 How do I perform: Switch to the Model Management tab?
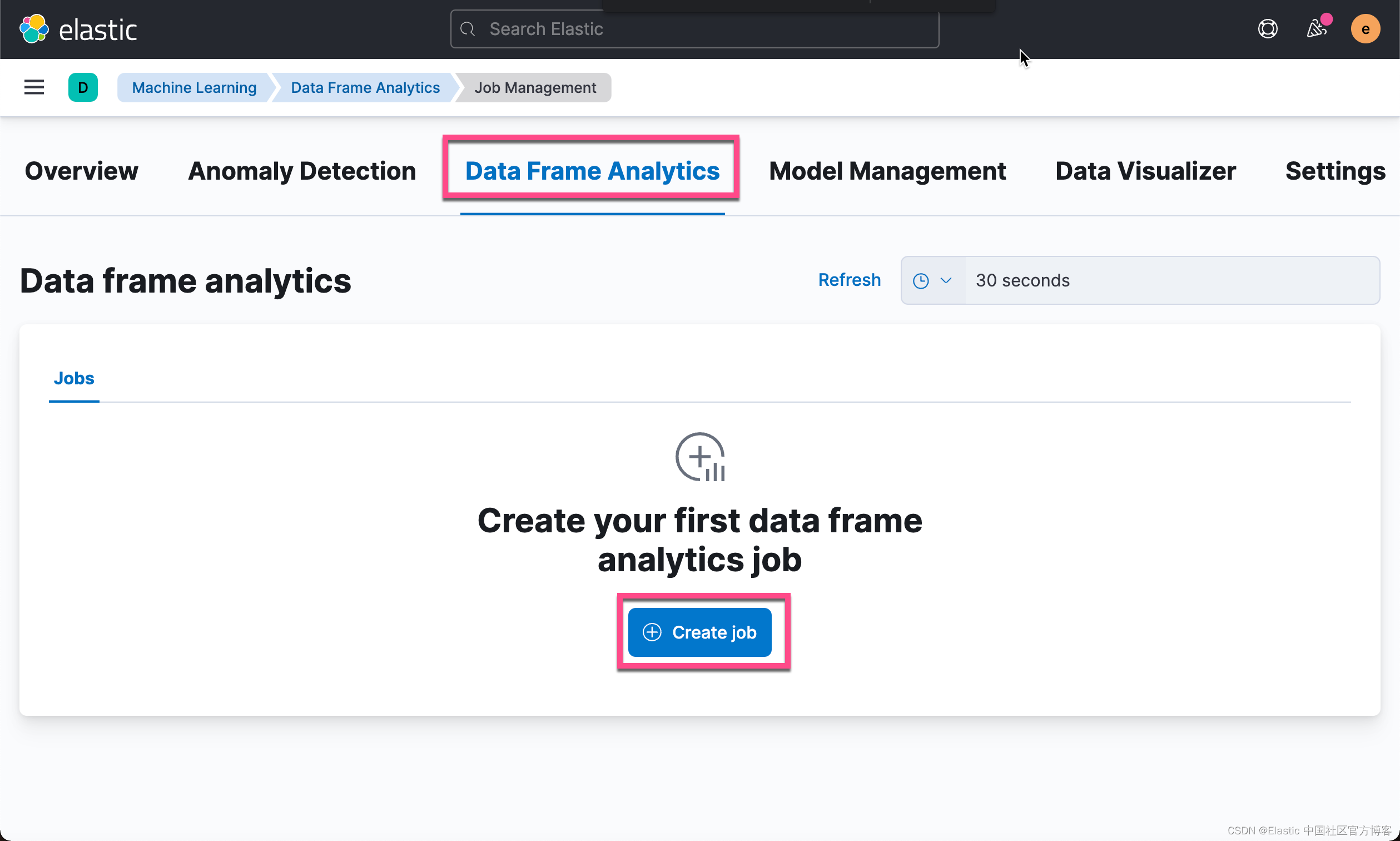(887, 171)
